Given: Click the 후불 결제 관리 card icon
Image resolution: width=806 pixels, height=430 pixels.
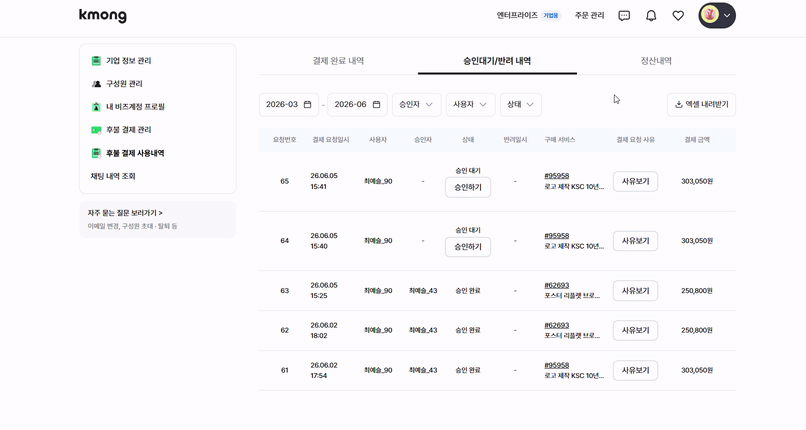Looking at the screenshot, I should point(96,130).
